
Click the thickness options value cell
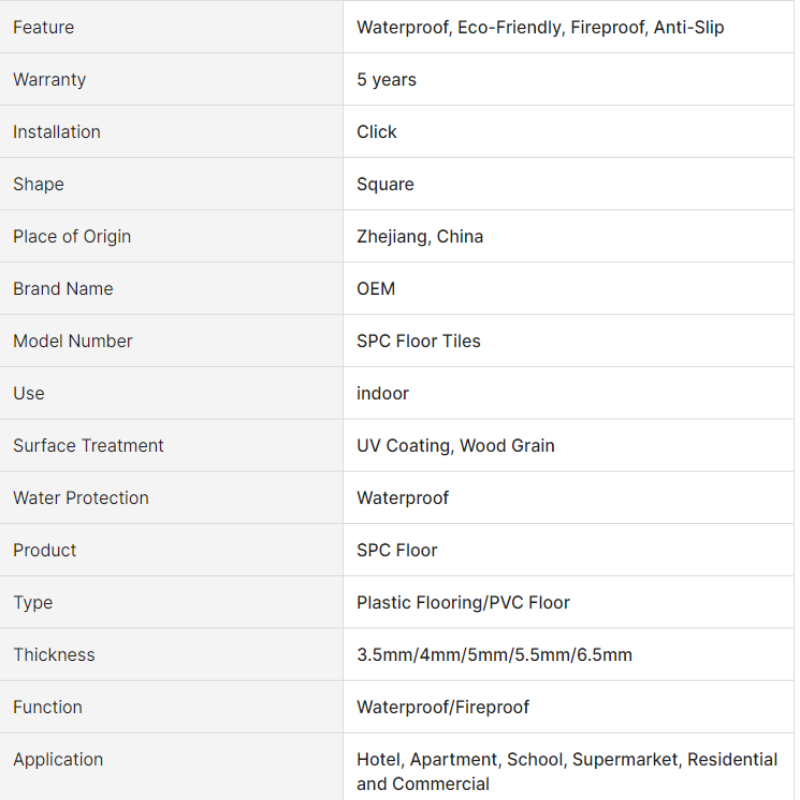coord(495,655)
